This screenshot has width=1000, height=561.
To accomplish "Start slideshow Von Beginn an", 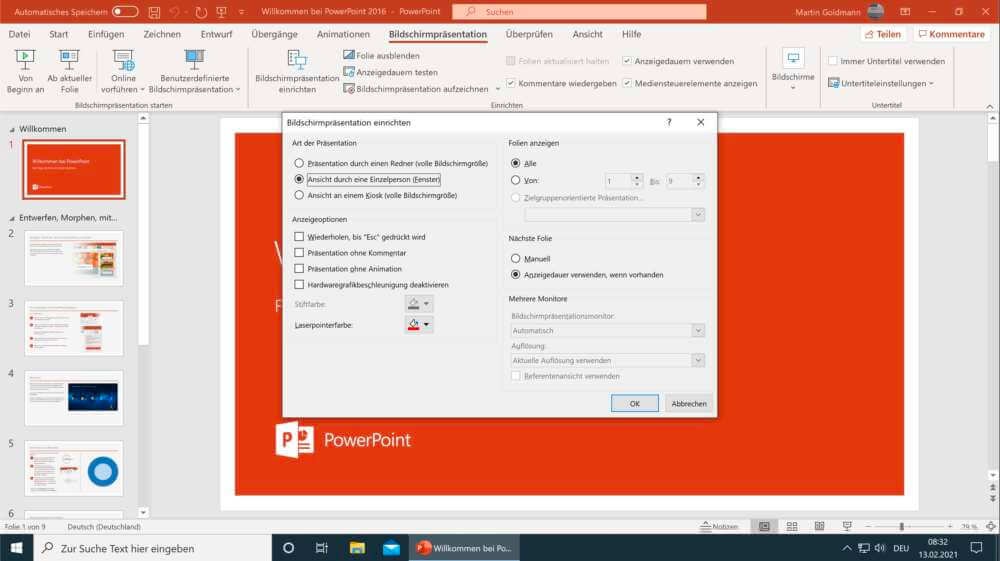I will (25, 72).
